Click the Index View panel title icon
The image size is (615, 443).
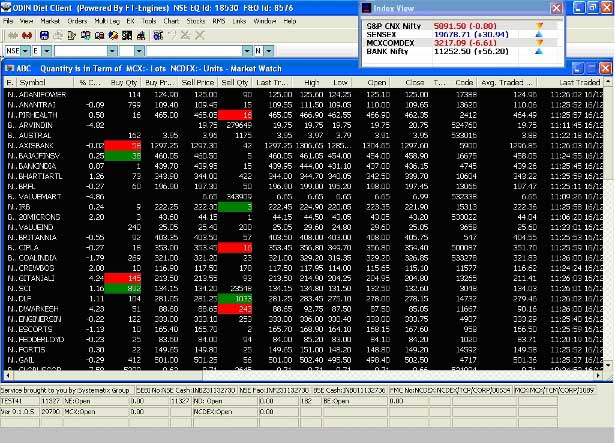coord(366,8)
